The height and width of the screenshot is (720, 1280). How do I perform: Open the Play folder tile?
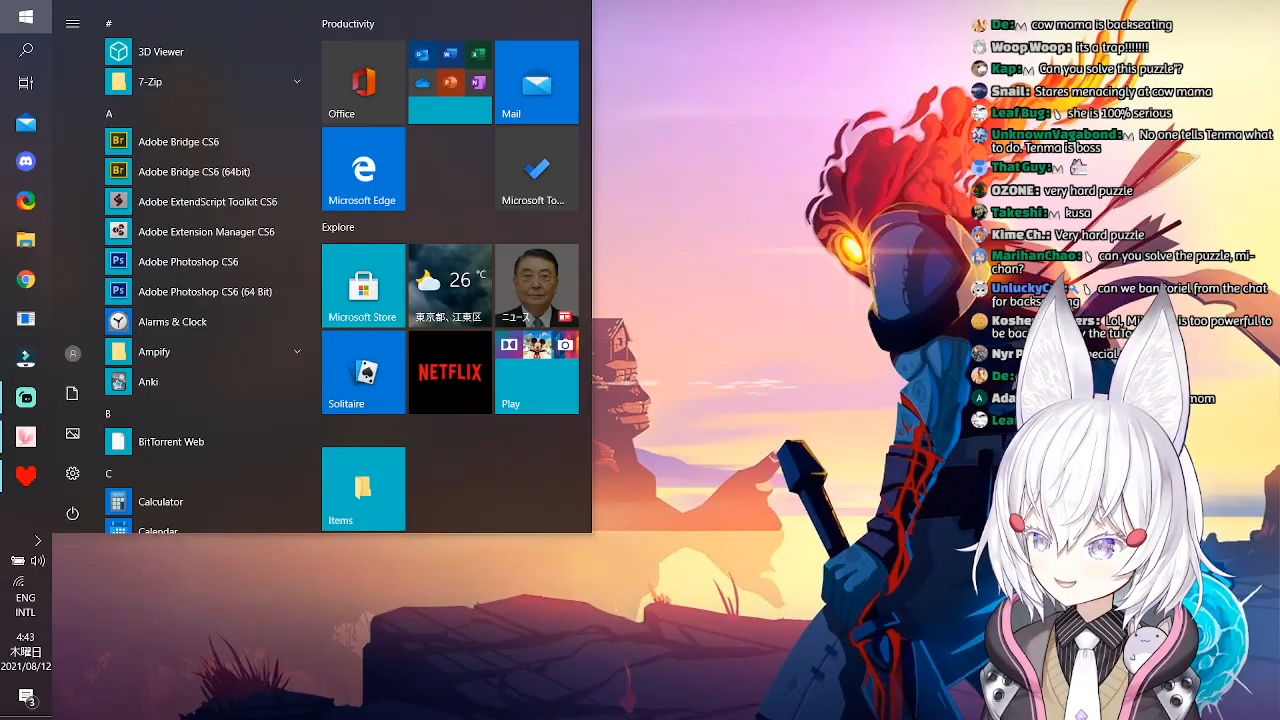coord(537,372)
